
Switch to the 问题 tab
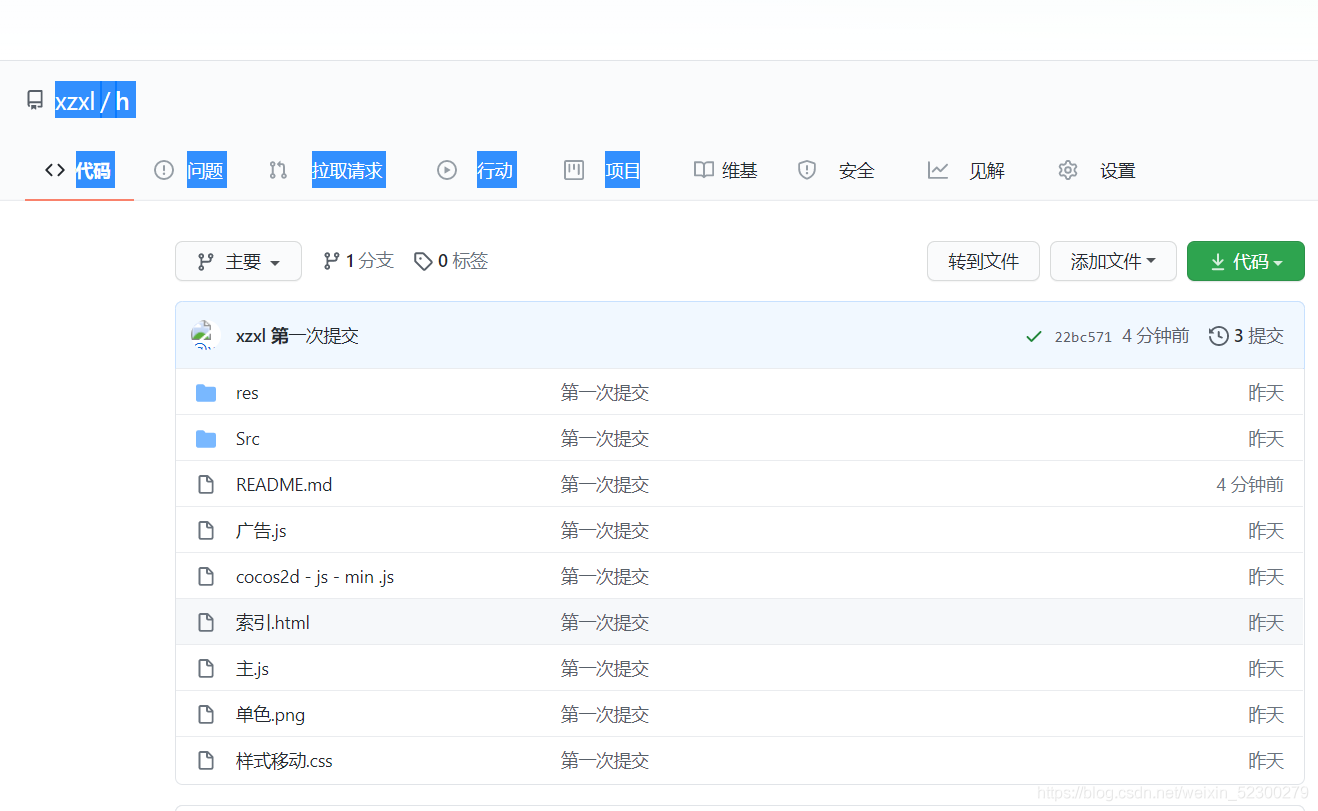coord(189,170)
